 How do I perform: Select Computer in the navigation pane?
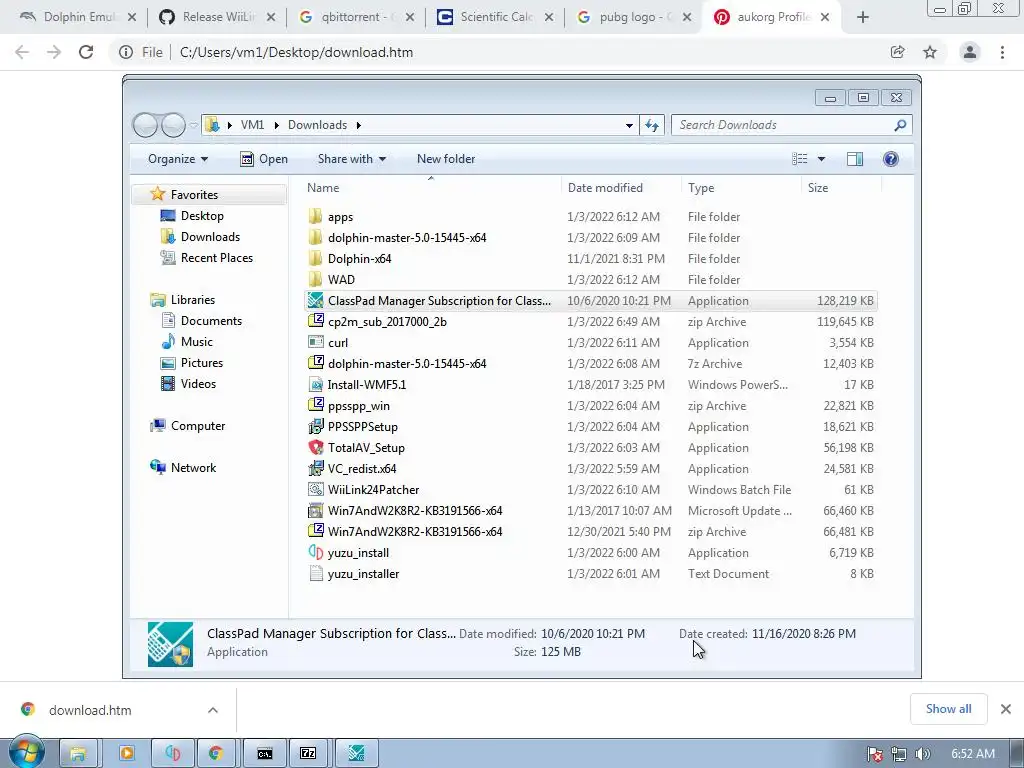[x=197, y=426]
